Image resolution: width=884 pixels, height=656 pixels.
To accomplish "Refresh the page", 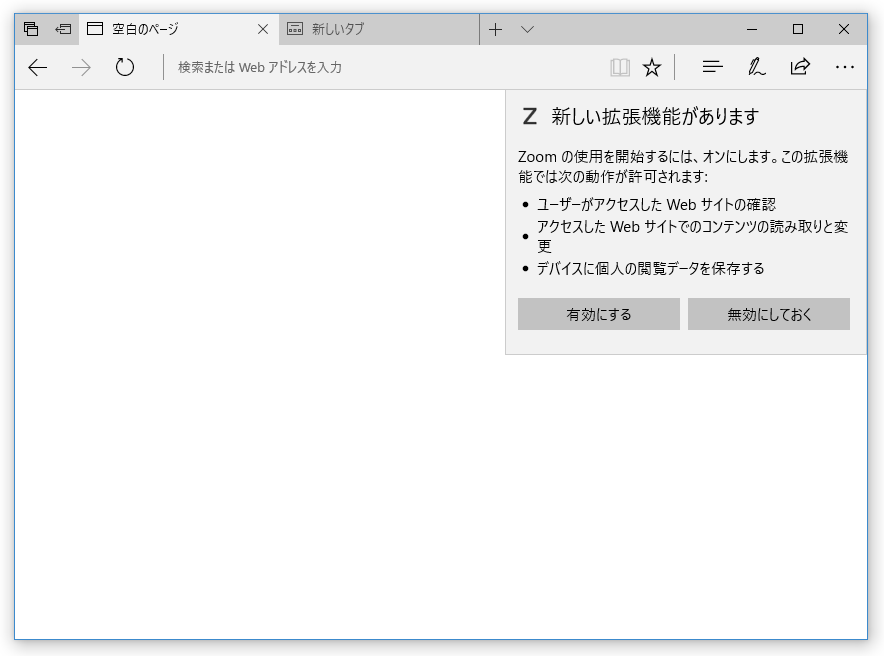I will (x=125, y=67).
